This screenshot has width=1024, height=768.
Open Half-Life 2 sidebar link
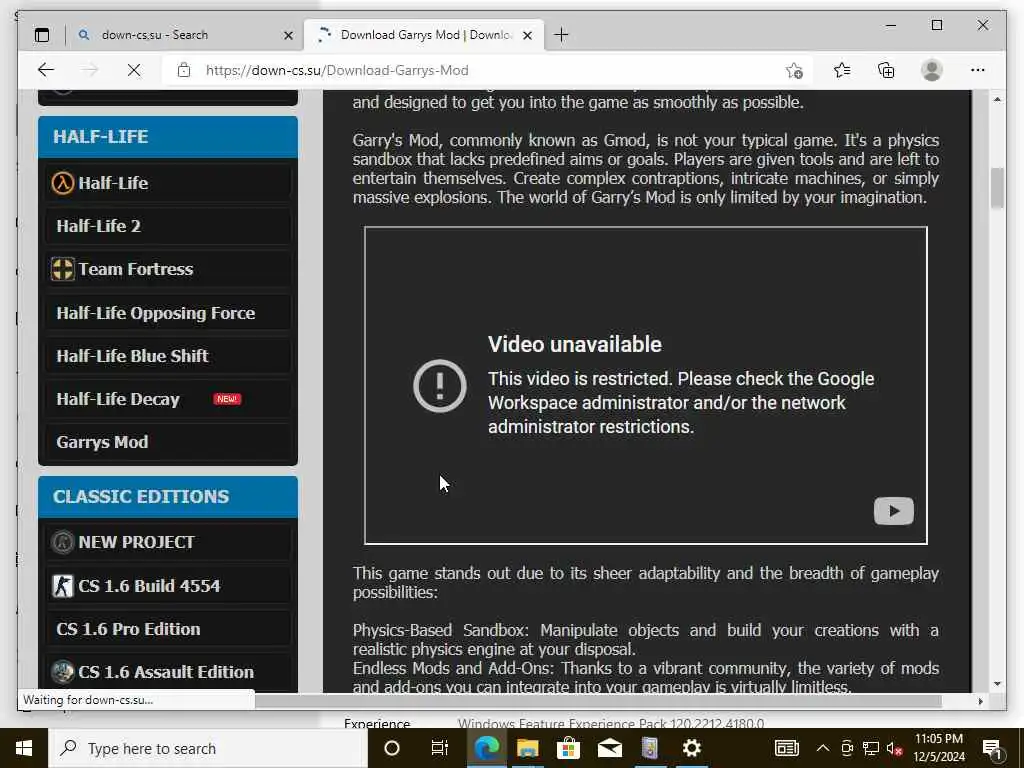point(168,226)
